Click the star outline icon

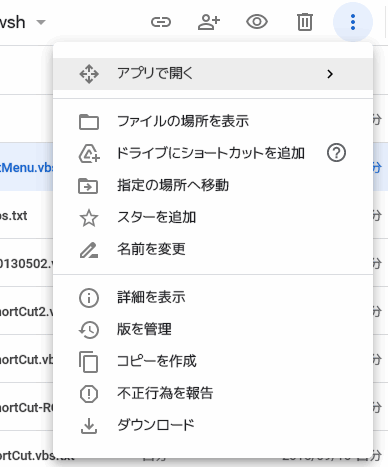tap(89, 218)
